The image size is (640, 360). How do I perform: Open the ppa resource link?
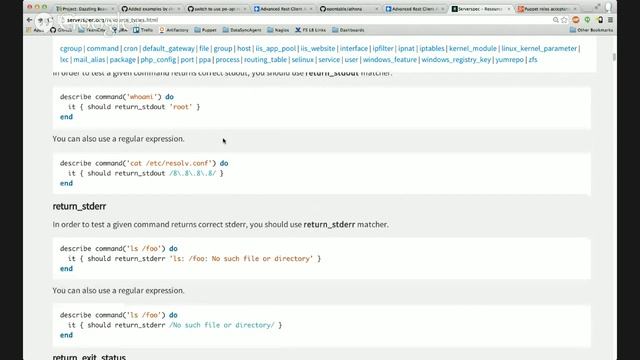click(205, 59)
